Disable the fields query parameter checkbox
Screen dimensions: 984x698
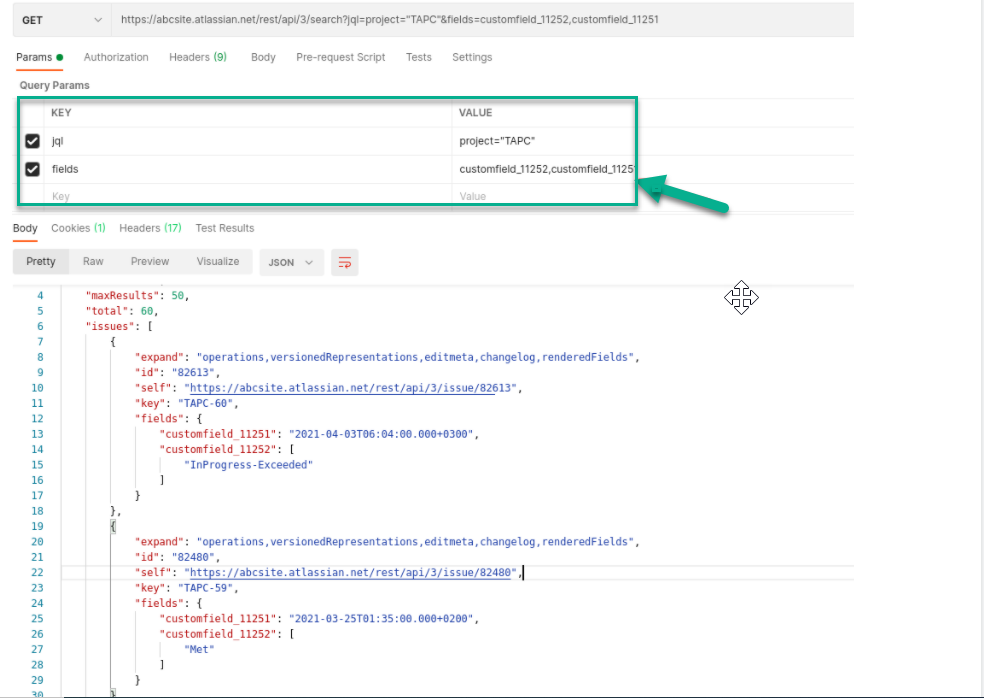(32, 169)
